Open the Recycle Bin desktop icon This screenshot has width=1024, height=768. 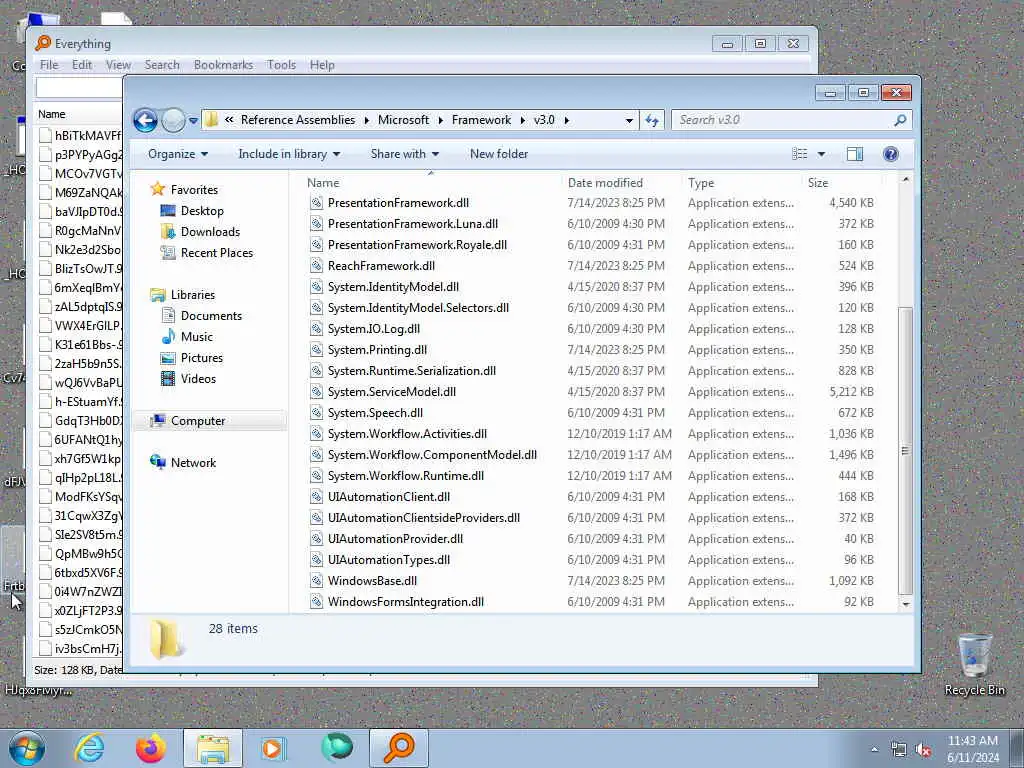click(974, 664)
